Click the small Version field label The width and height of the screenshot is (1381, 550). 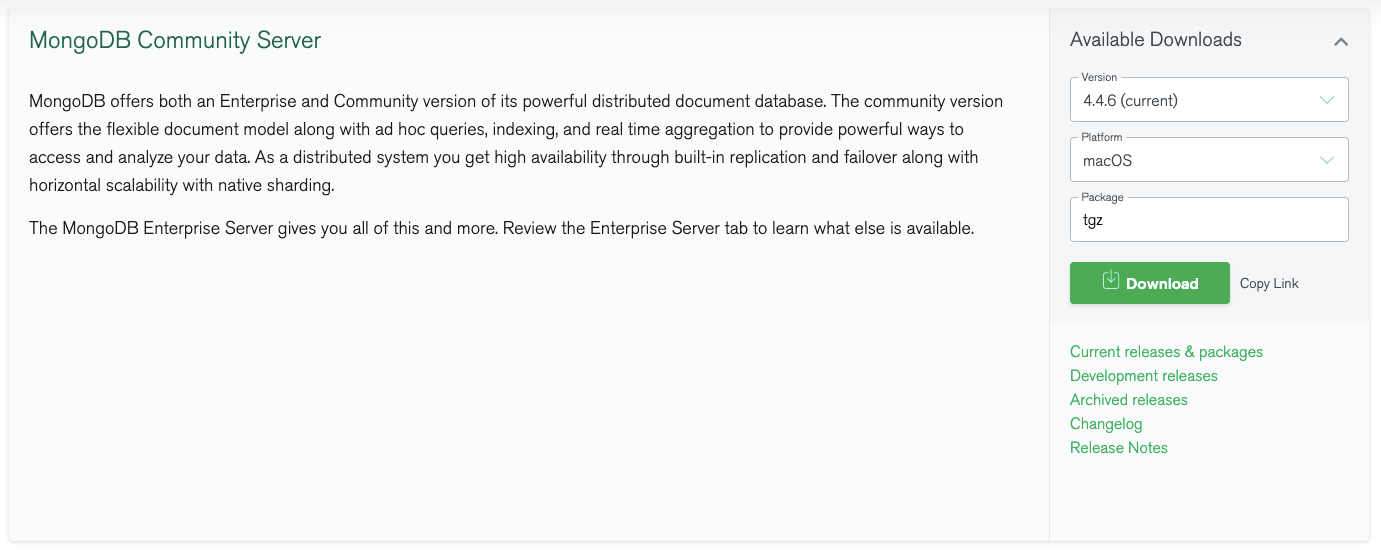(1099, 77)
